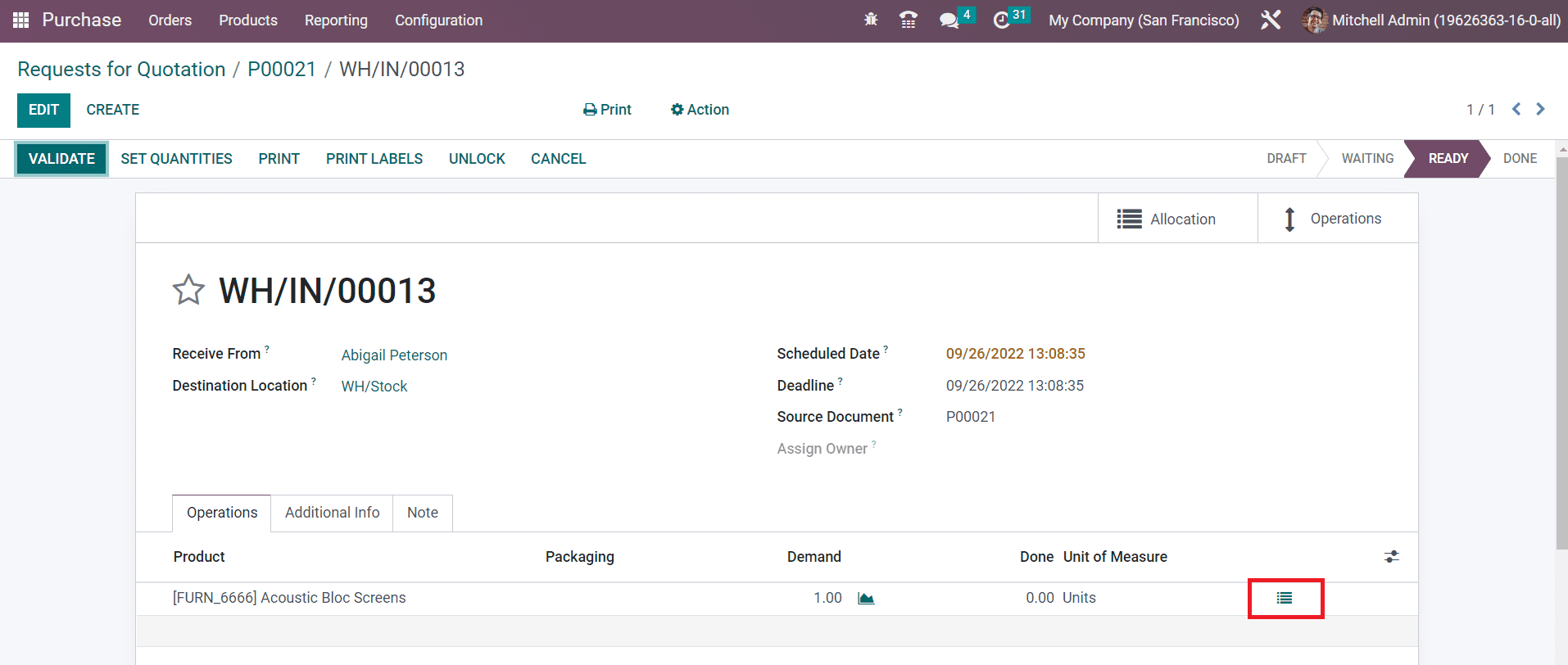This screenshot has width=1568, height=665.
Task: Open the forecast chart icon beside demand
Action: coord(866,599)
